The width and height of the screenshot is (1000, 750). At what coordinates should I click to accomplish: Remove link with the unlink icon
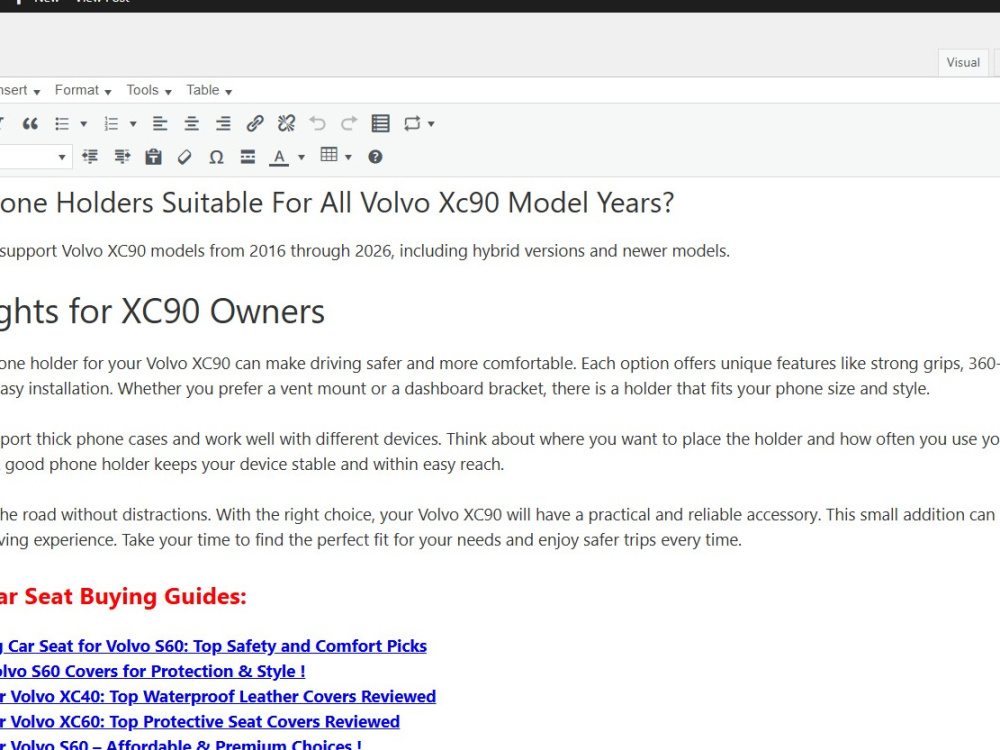(286, 124)
